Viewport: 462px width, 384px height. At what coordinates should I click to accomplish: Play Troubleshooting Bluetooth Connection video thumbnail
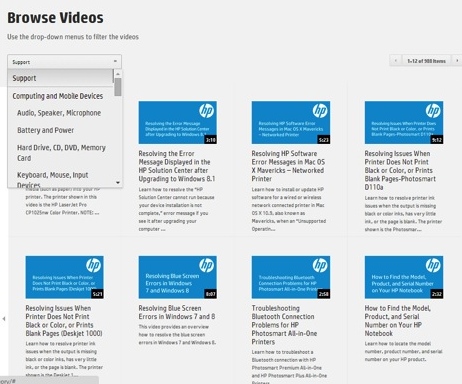click(x=291, y=277)
